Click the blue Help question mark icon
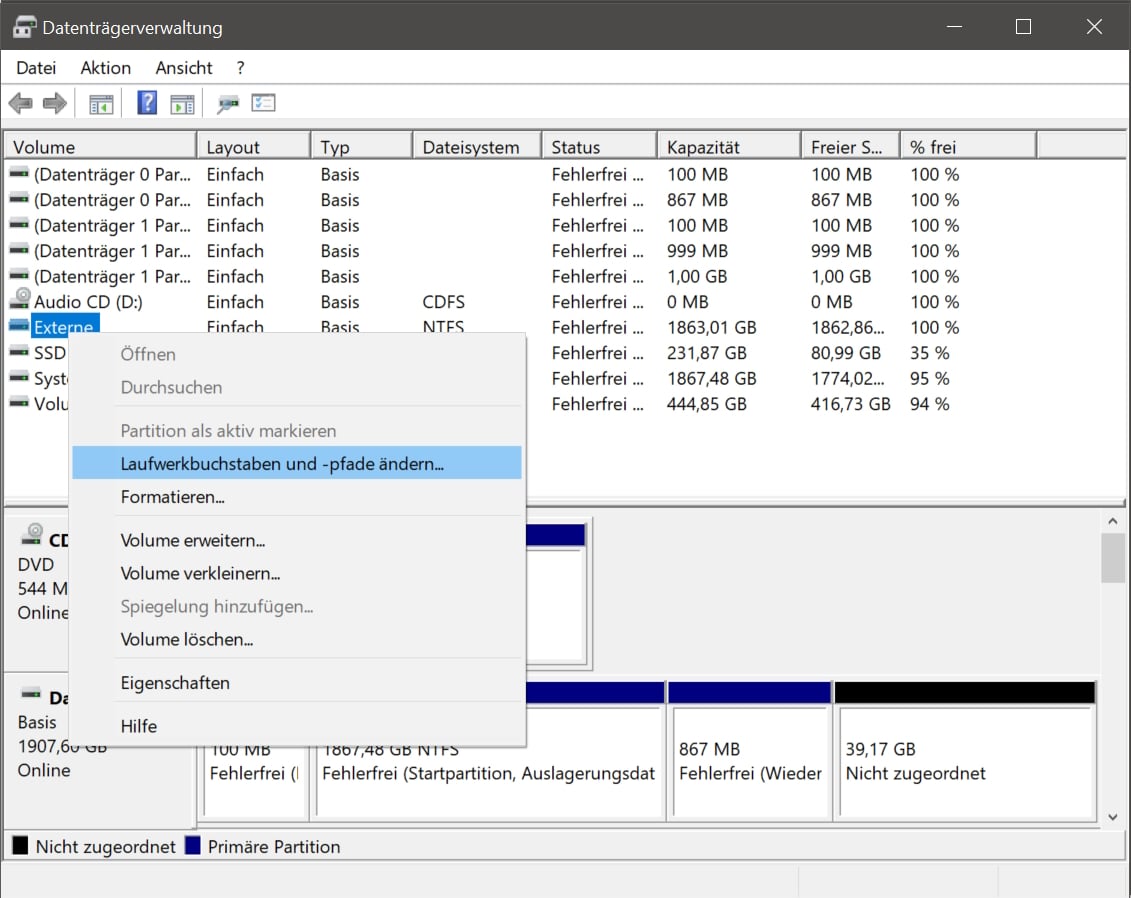Screen dimensions: 1131x898 coord(147,102)
